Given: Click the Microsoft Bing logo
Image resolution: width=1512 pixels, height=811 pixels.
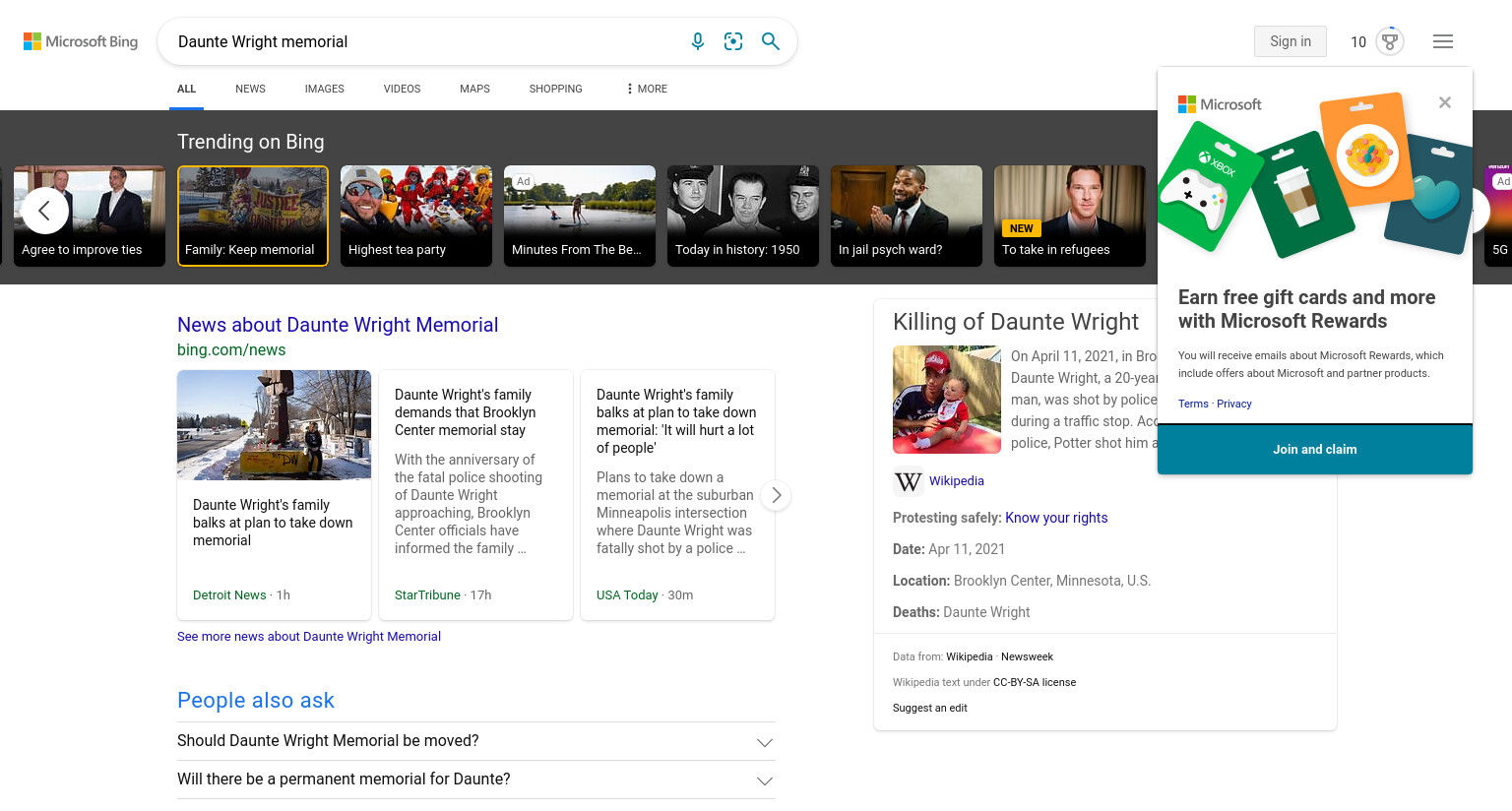Looking at the screenshot, I should pyautogui.click(x=81, y=41).
